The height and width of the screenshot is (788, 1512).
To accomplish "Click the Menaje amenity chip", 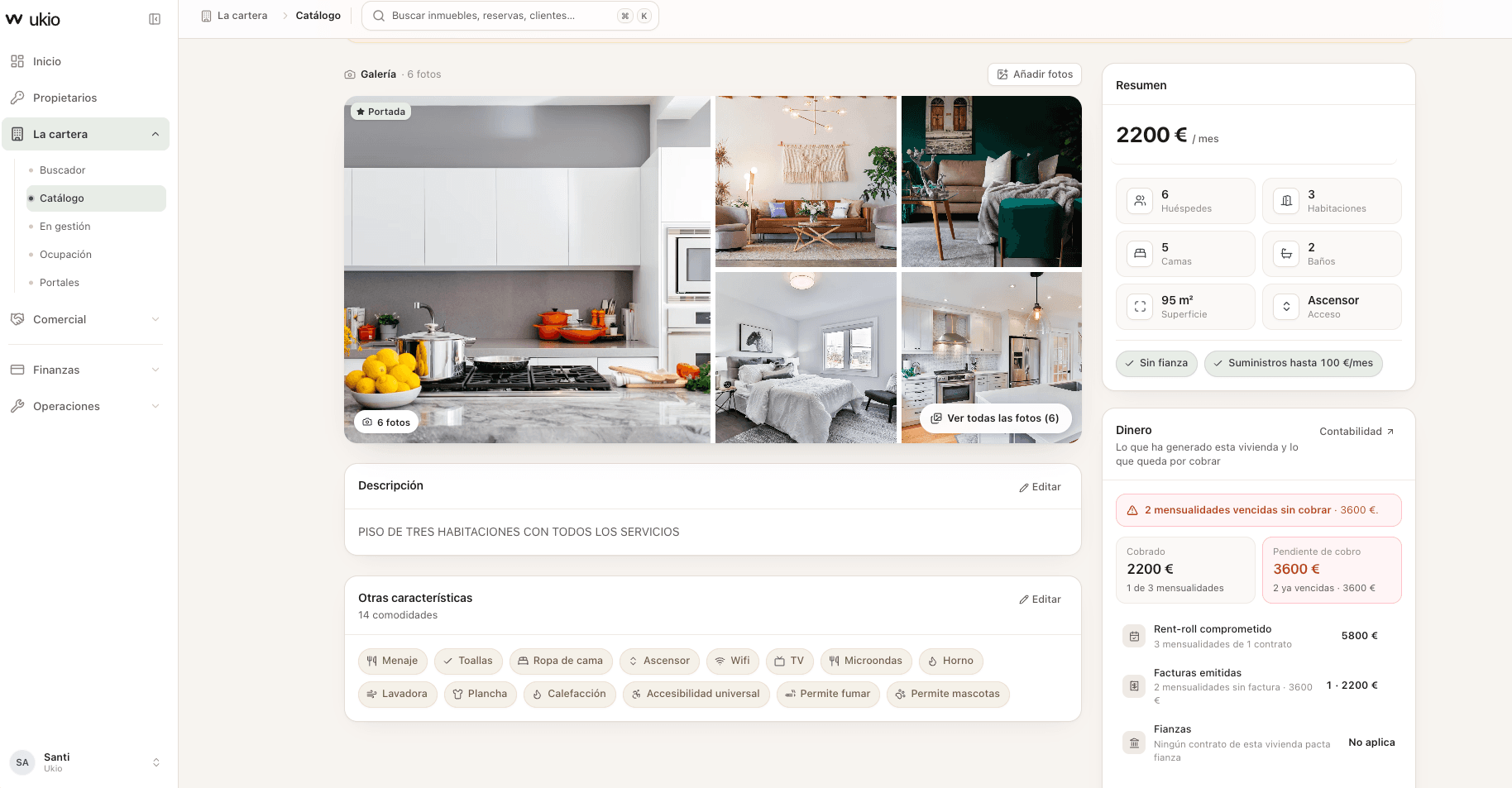I will [393, 661].
